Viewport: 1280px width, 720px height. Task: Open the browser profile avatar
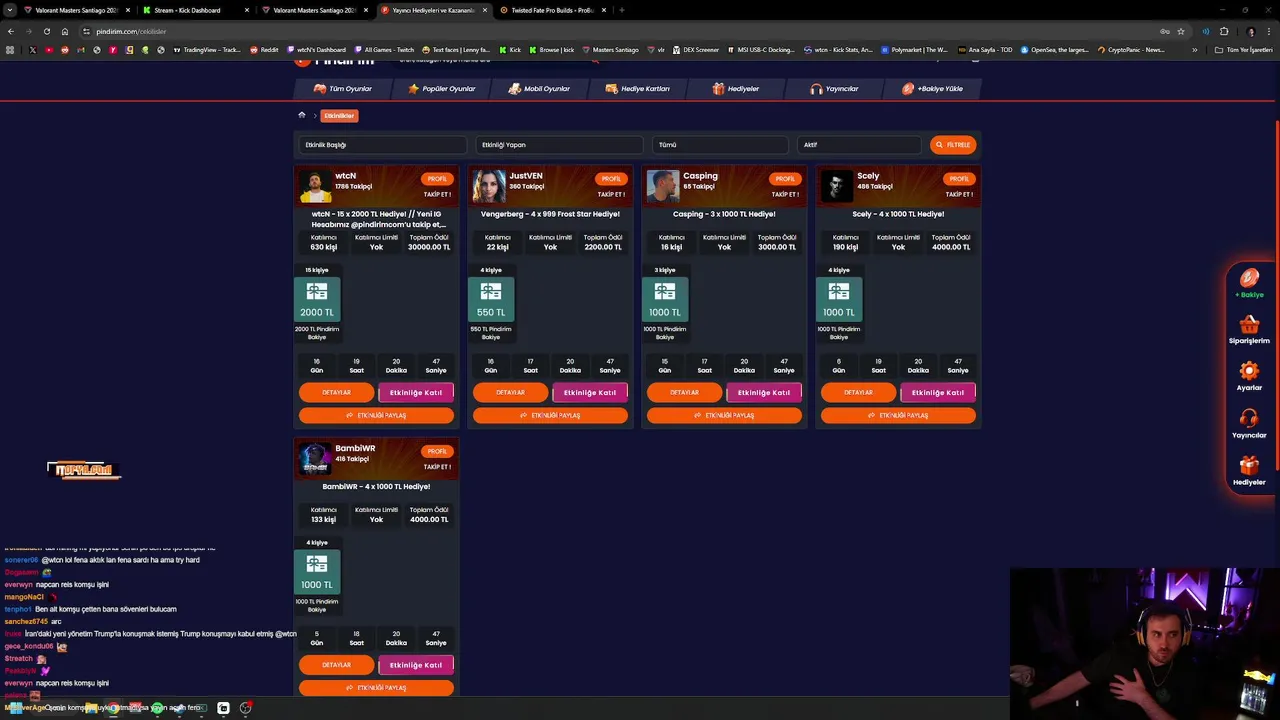pyautogui.click(x=1250, y=31)
